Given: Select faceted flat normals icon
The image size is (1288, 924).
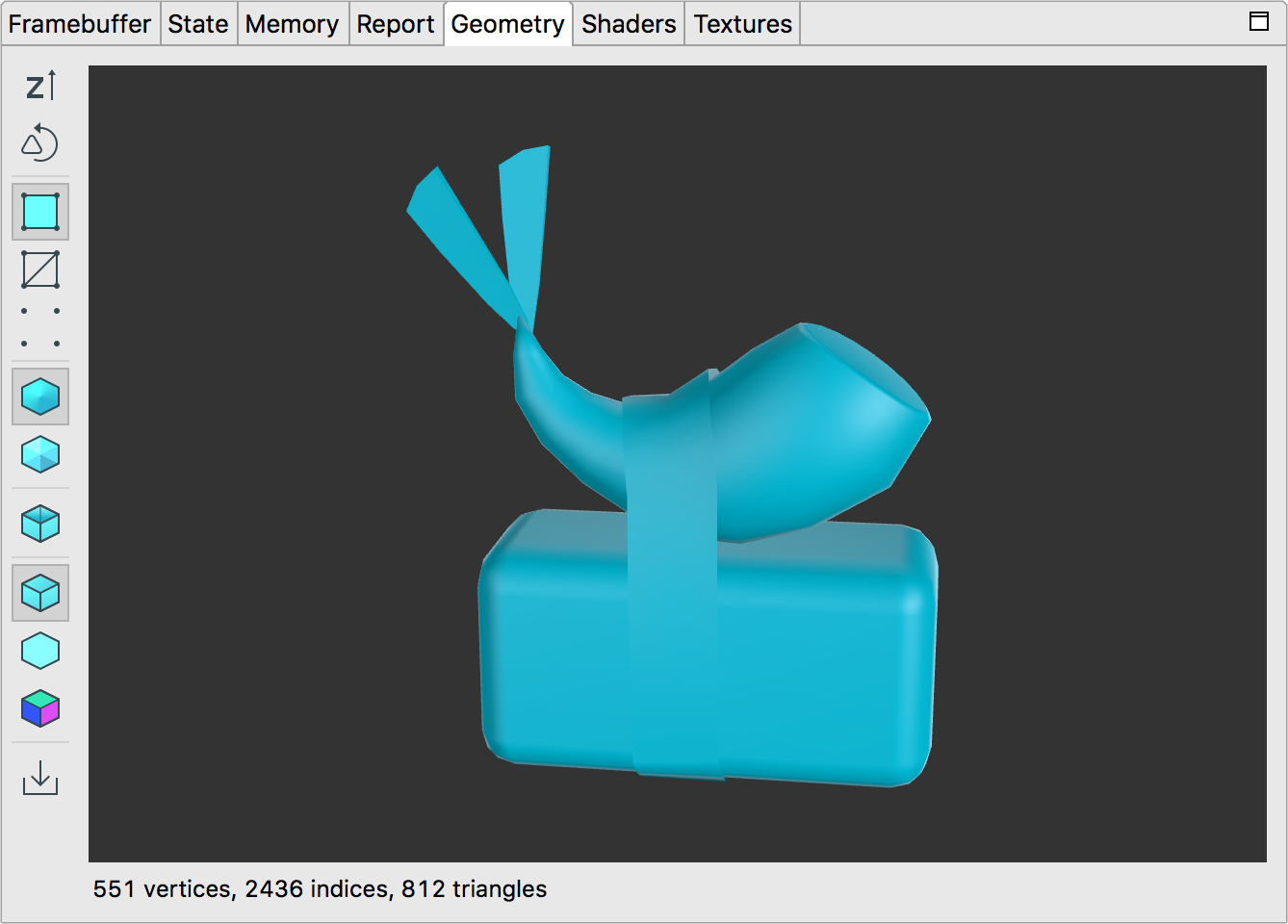Looking at the screenshot, I should tap(40, 454).
